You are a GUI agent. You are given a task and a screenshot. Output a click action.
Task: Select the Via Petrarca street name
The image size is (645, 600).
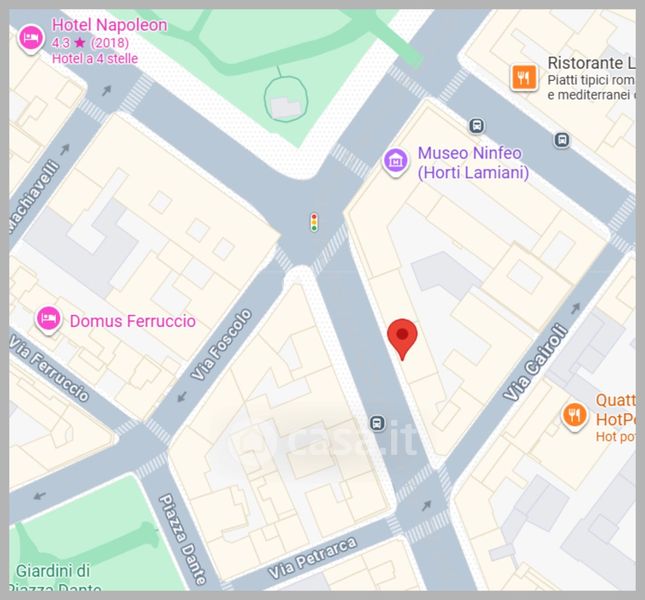pos(312,558)
